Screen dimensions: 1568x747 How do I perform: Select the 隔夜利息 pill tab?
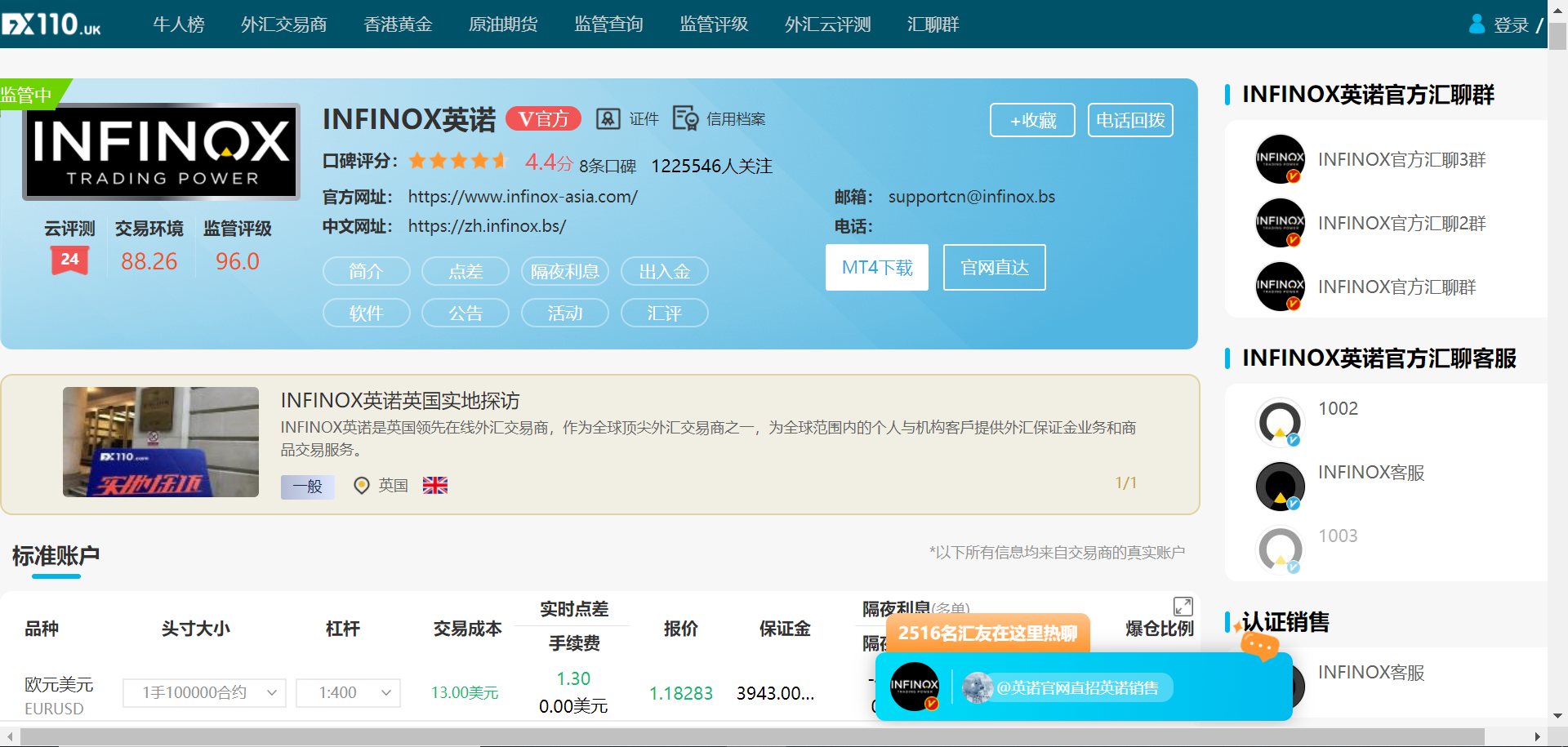point(565,271)
